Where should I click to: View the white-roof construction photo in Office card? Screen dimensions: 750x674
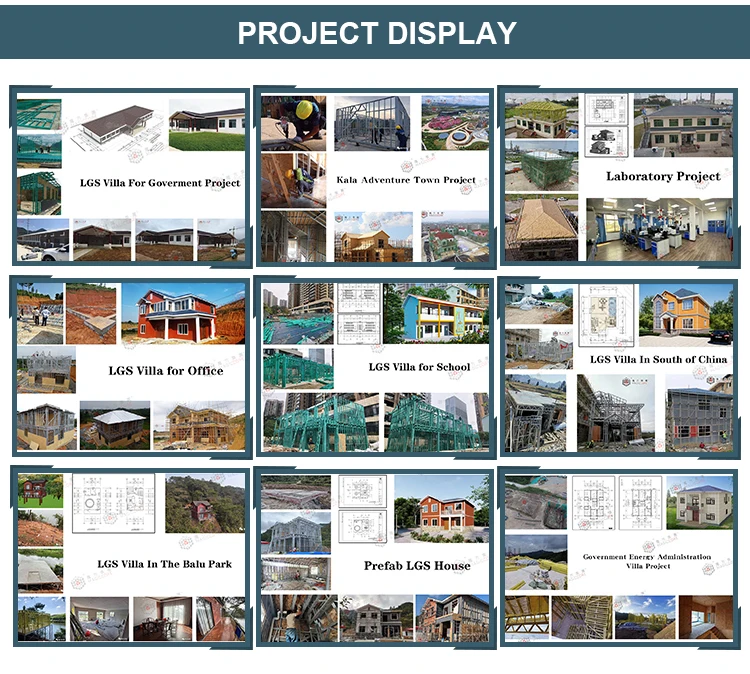115,425
